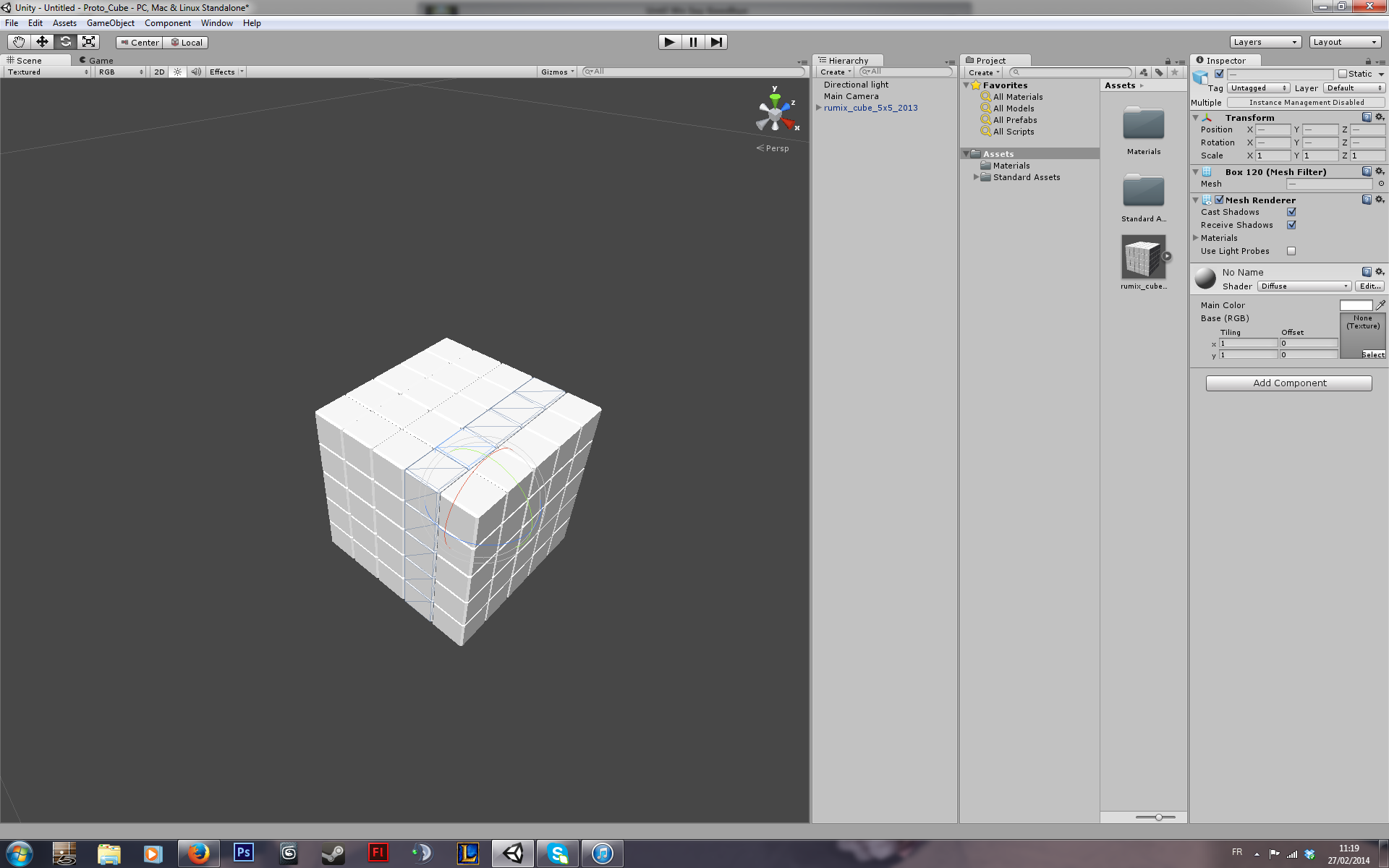Click texture Select button
Image resolution: width=1389 pixels, height=868 pixels.
[1372, 354]
